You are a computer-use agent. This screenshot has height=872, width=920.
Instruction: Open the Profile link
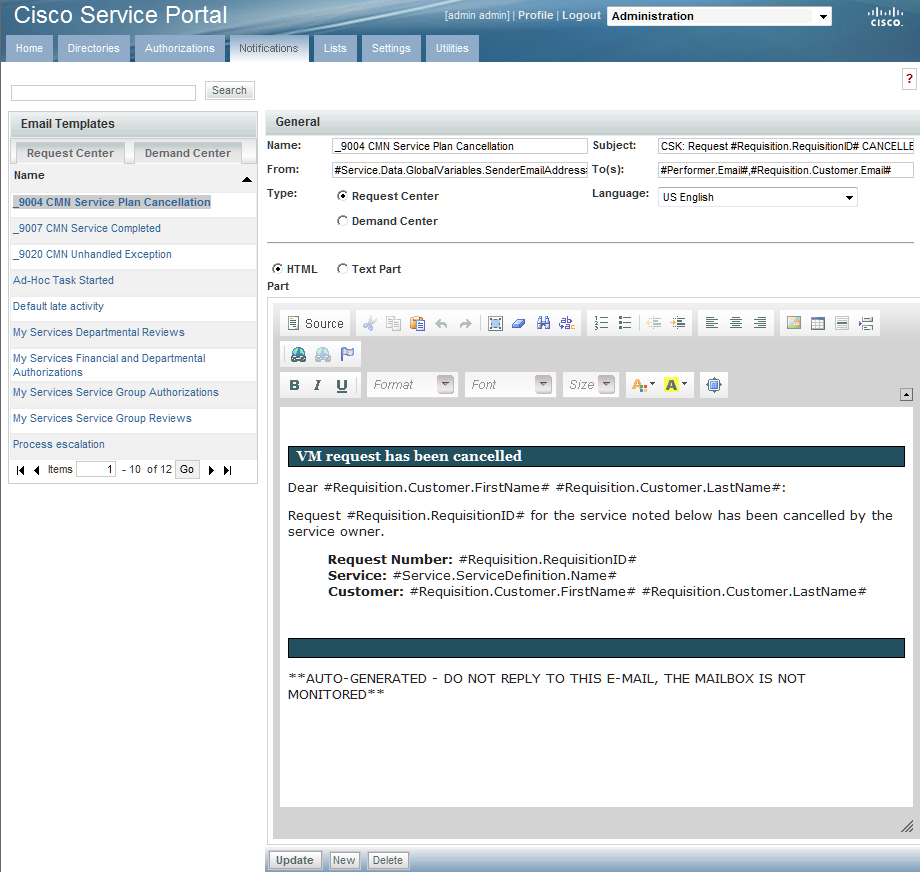tap(536, 15)
